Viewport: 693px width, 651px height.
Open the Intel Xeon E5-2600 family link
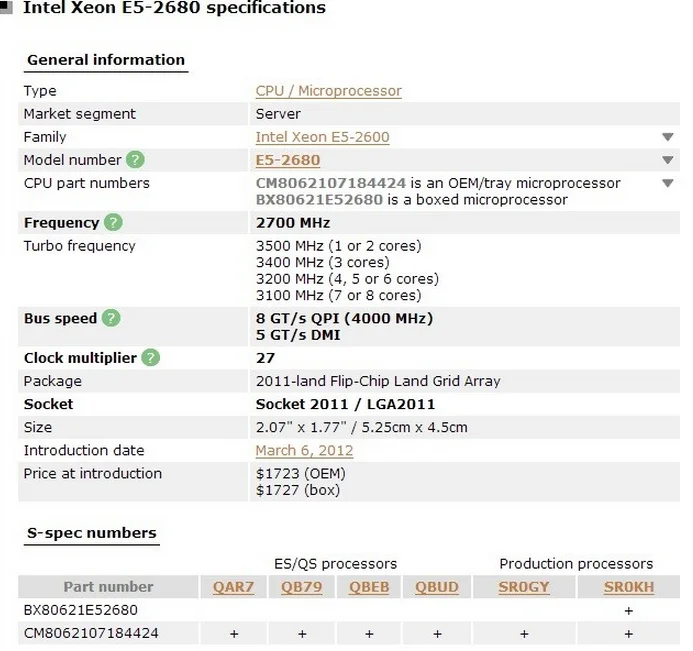[x=322, y=137]
